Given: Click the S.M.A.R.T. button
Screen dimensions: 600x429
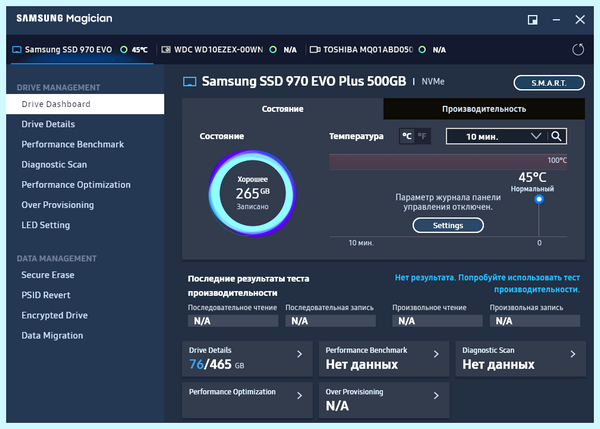Looking at the screenshot, I should point(549,83).
